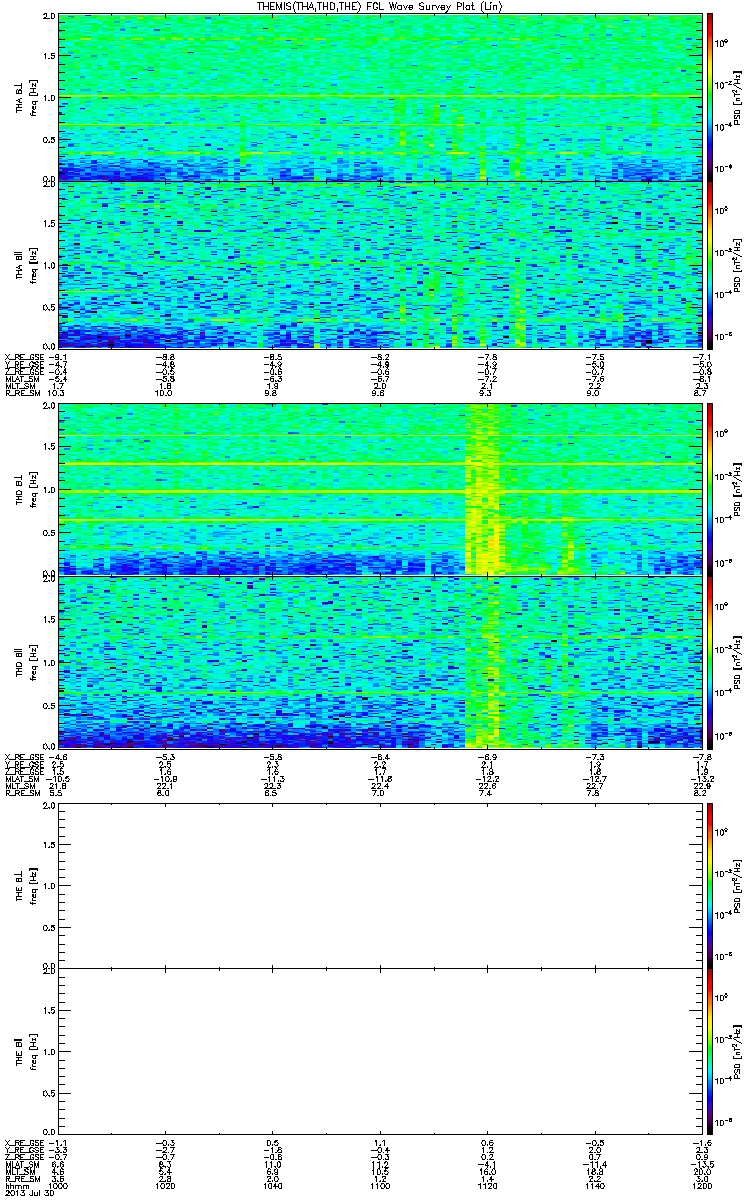Click the color bar beside THD B-perpendicular panel
This screenshot has width=750, height=1200.
[711, 490]
